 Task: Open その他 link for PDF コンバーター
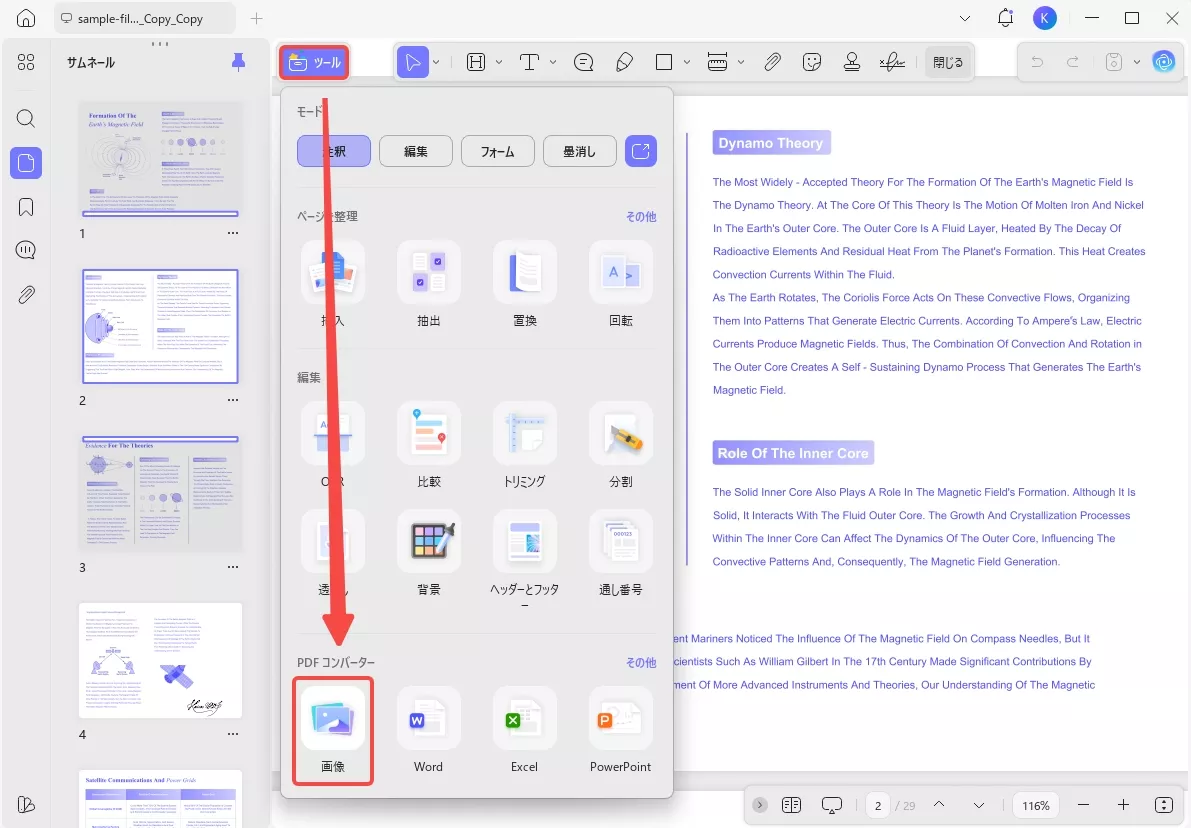(x=641, y=662)
